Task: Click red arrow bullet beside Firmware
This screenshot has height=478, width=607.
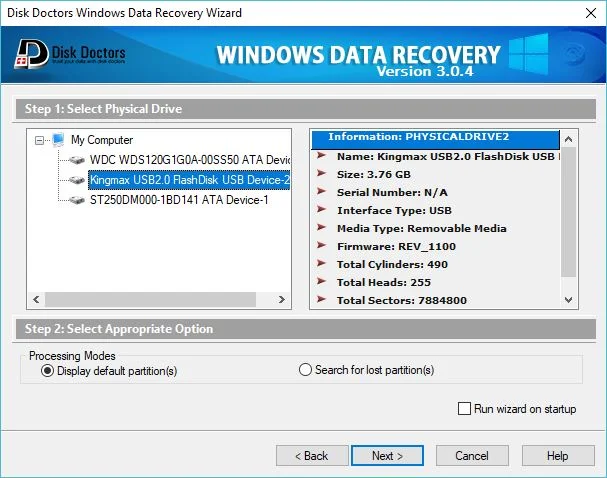Action: point(321,245)
